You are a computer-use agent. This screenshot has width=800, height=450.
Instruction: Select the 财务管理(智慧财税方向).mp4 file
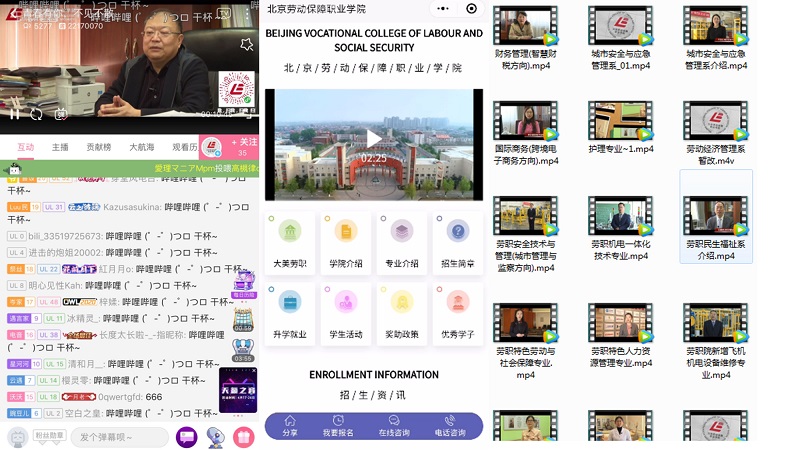(x=526, y=39)
